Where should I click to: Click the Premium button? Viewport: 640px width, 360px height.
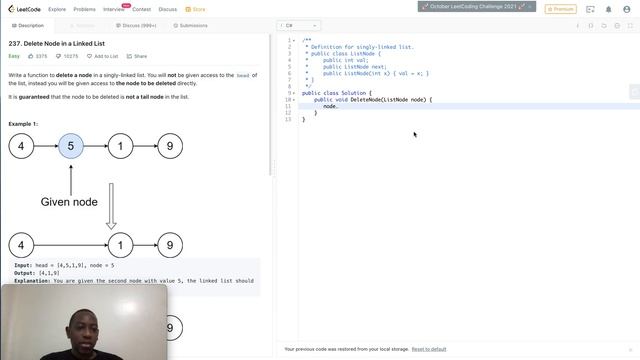(x=560, y=9)
